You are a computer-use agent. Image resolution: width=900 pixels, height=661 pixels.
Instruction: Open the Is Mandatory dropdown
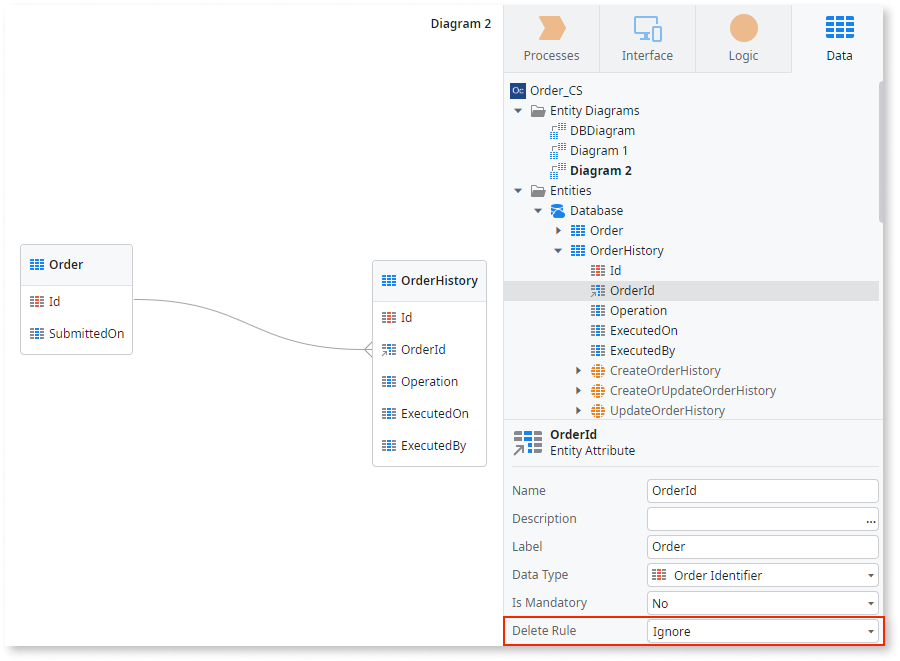click(869, 603)
